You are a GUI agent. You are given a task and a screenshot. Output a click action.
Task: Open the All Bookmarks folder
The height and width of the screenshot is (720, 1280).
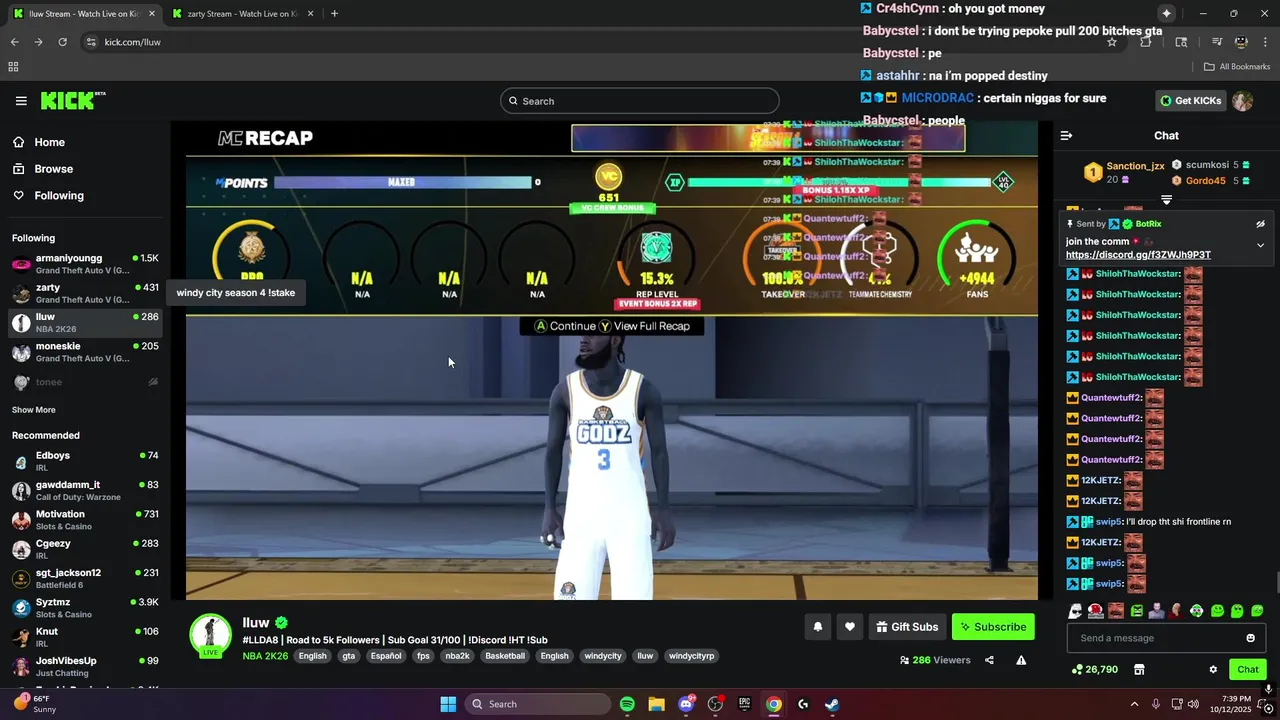pos(1237,67)
